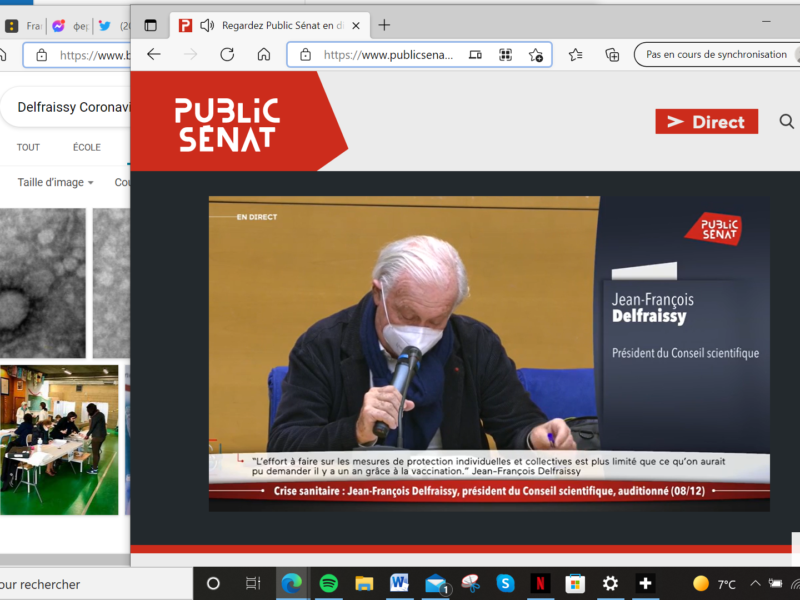The height and width of the screenshot is (600, 800).
Task: Click the Public Sénat logo
Action: coord(227,125)
